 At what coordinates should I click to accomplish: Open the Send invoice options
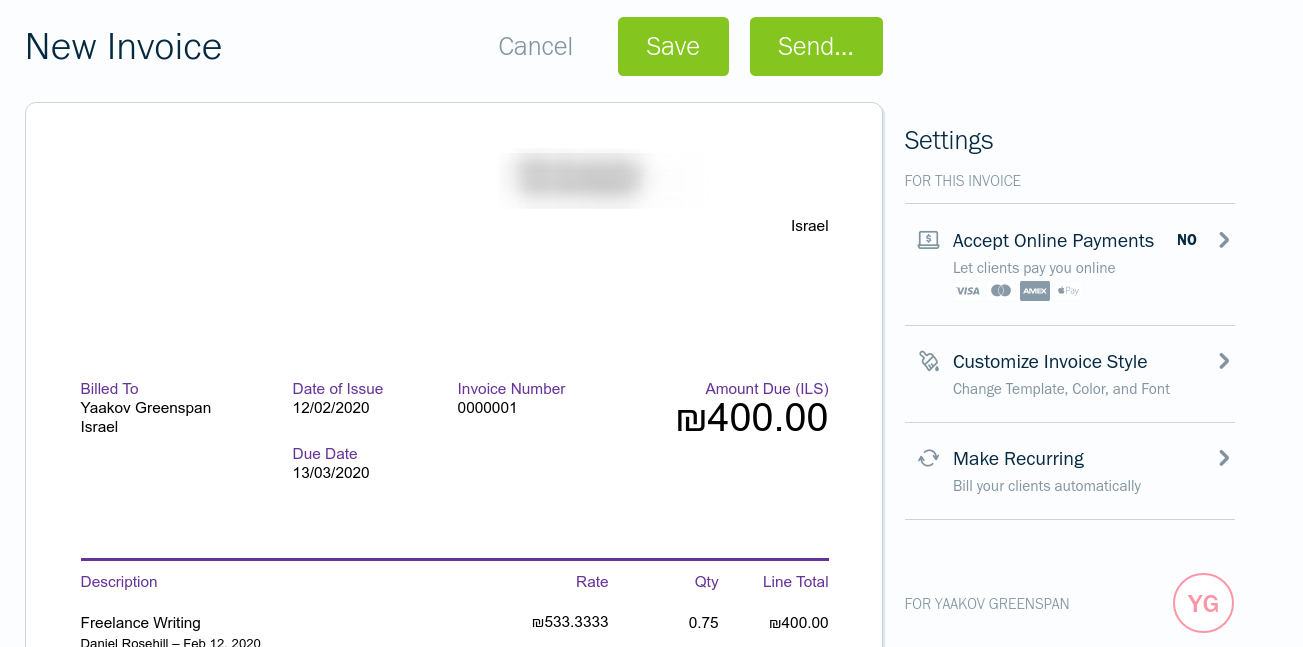pos(816,46)
